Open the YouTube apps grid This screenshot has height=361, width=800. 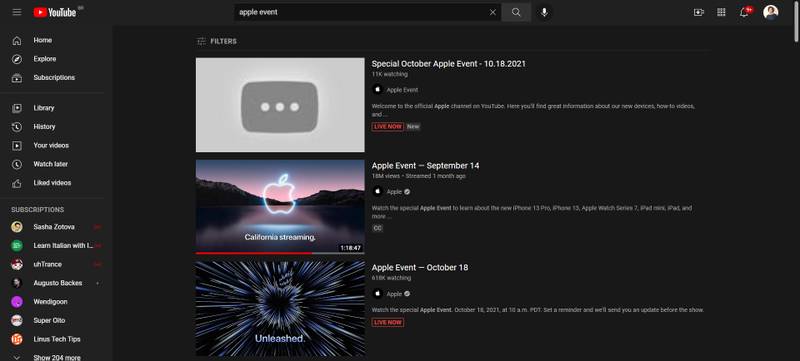click(721, 12)
